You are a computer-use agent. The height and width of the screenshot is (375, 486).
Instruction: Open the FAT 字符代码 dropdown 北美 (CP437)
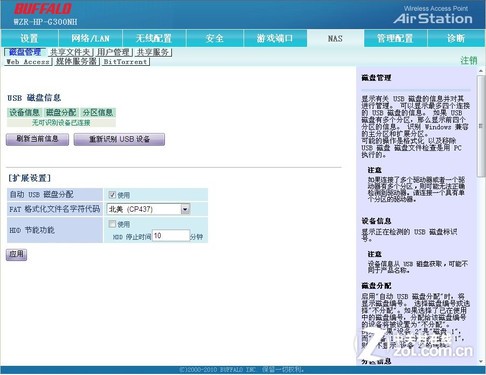click(x=148, y=209)
